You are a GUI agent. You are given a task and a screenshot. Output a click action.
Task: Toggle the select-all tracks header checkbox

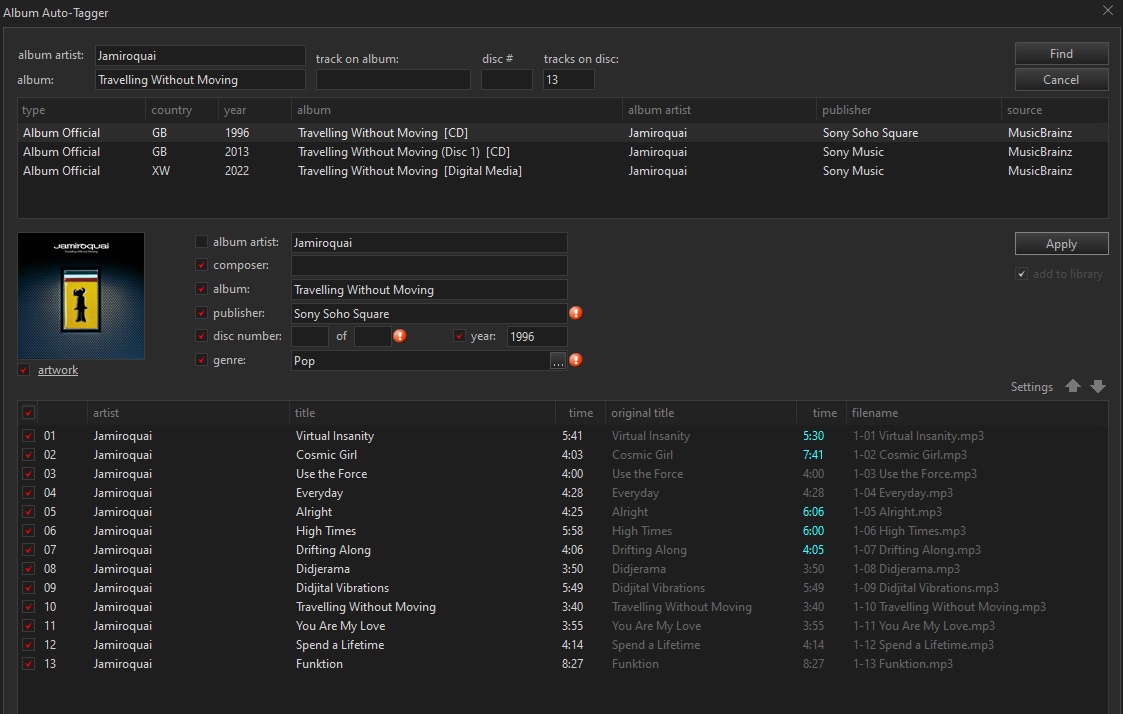[29, 413]
